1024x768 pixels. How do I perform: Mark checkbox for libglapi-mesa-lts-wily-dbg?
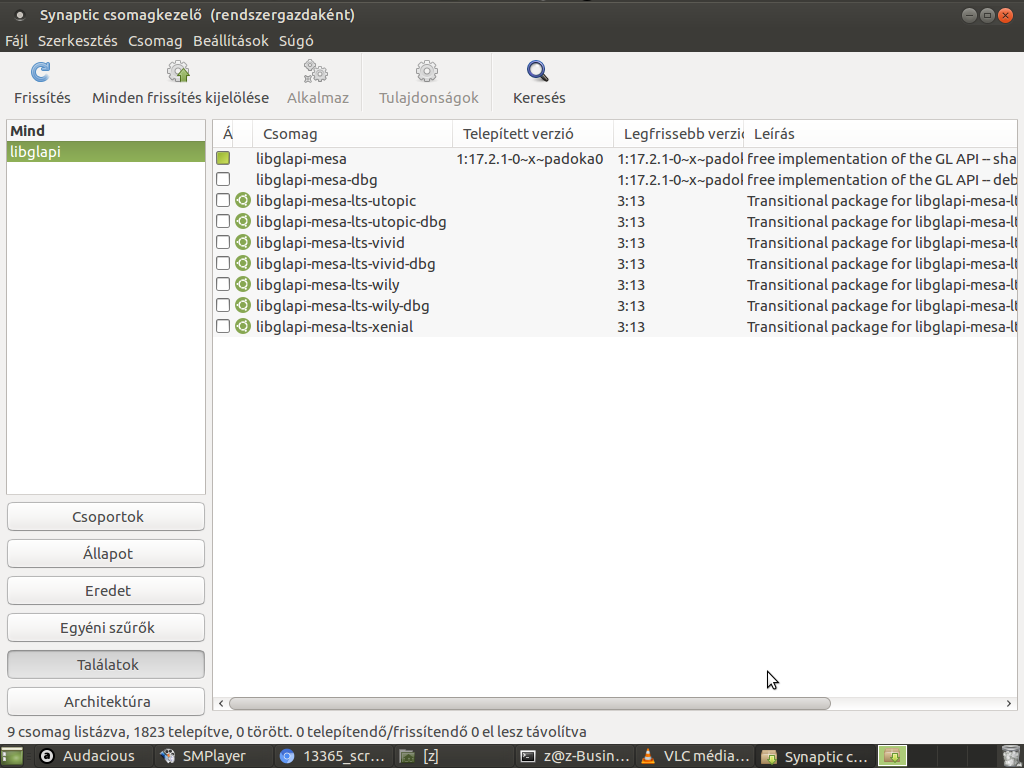pyautogui.click(x=223, y=305)
